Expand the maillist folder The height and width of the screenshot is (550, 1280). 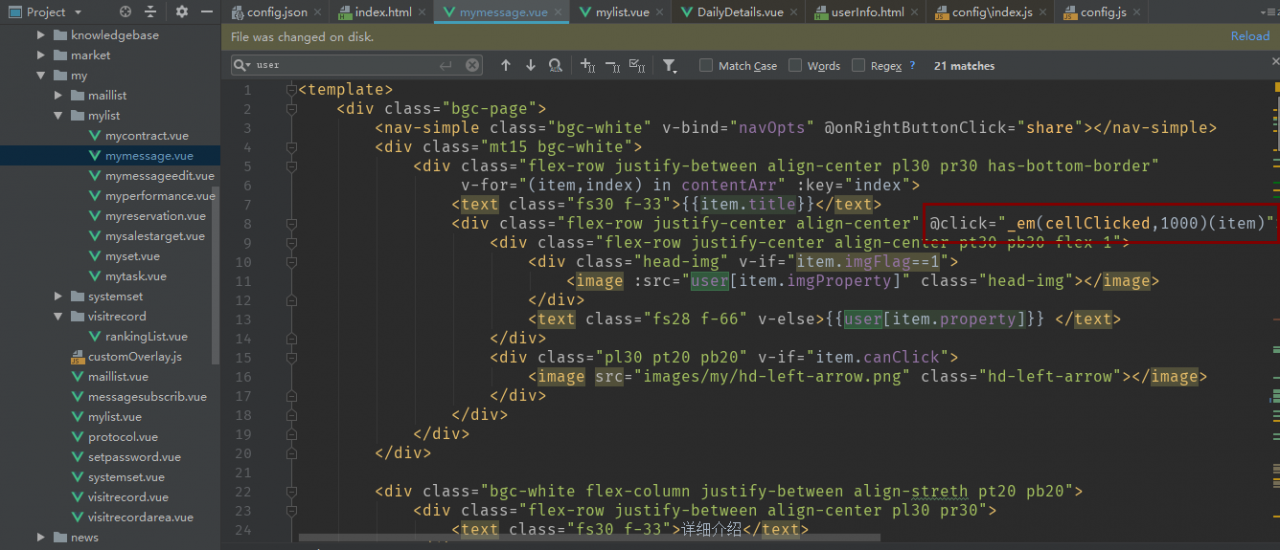pos(59,95)
